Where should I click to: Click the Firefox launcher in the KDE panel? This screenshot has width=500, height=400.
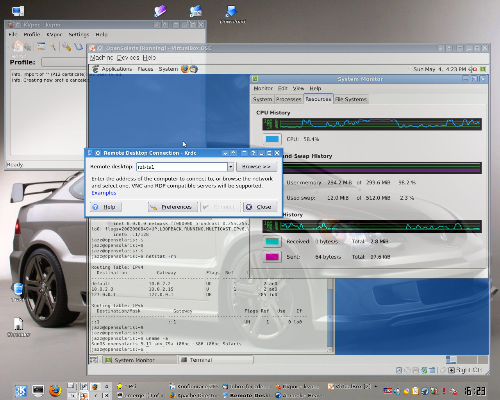pyautogui.click(x=55, y=390)
